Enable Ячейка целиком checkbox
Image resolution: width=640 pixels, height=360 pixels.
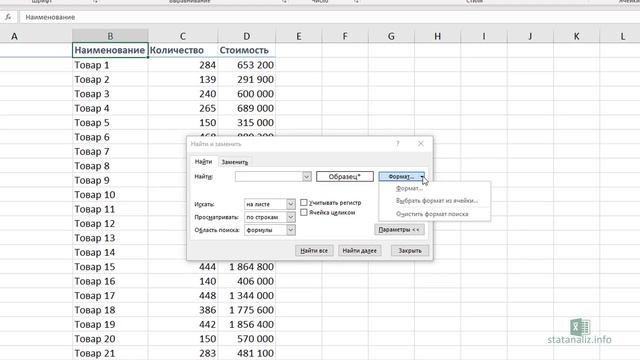tap(304, 212)
